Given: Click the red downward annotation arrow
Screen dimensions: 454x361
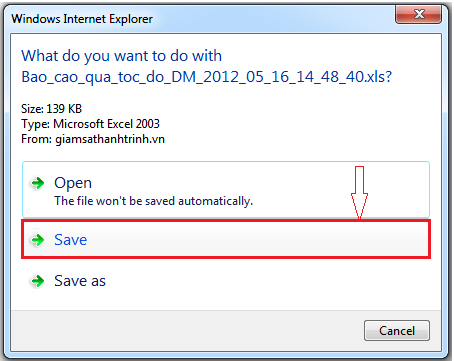Looking at the screenshot, I should point(359,192).
